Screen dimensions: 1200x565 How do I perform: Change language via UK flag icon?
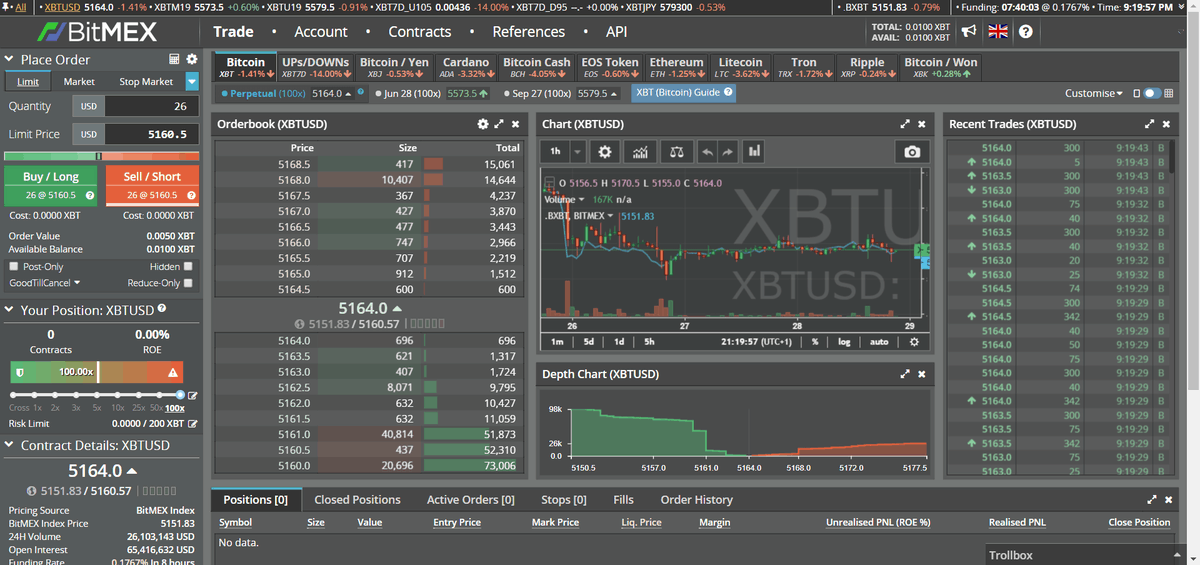pos(997,31)
